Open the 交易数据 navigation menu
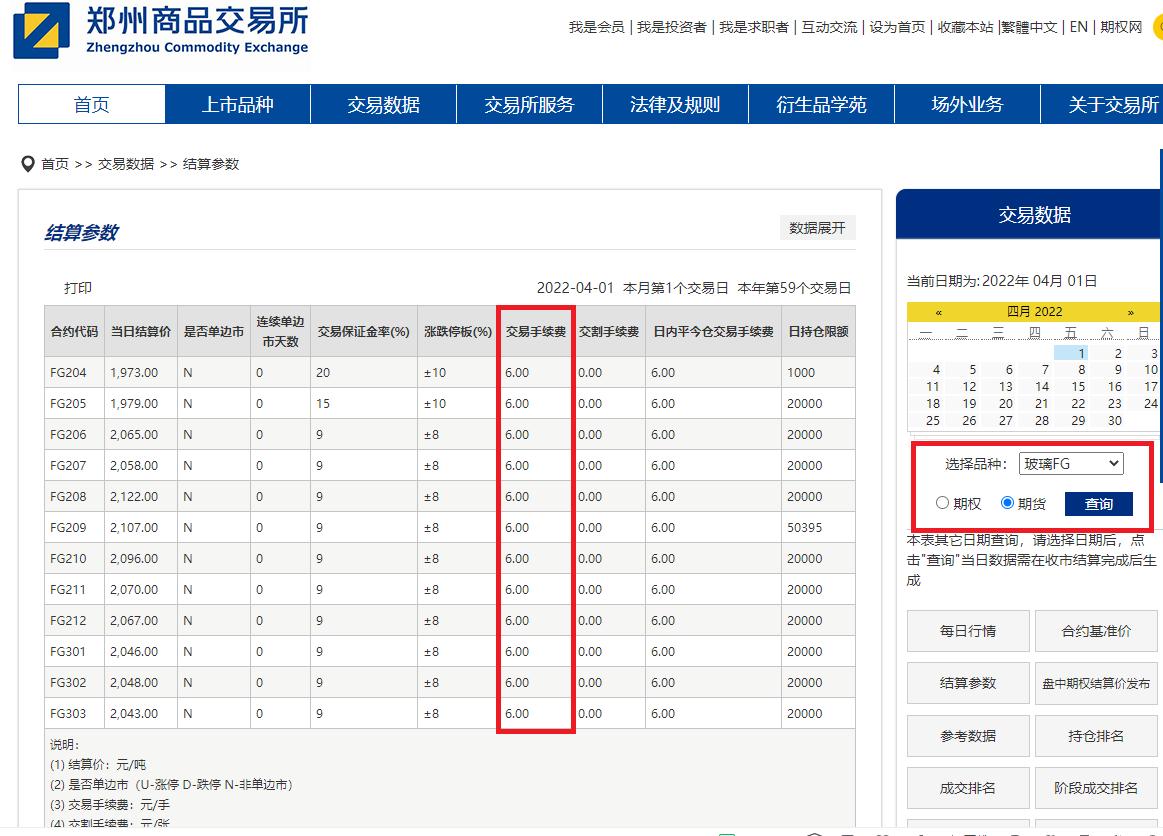This screenshot has width=1163, height=836. [x=383, y=104]
